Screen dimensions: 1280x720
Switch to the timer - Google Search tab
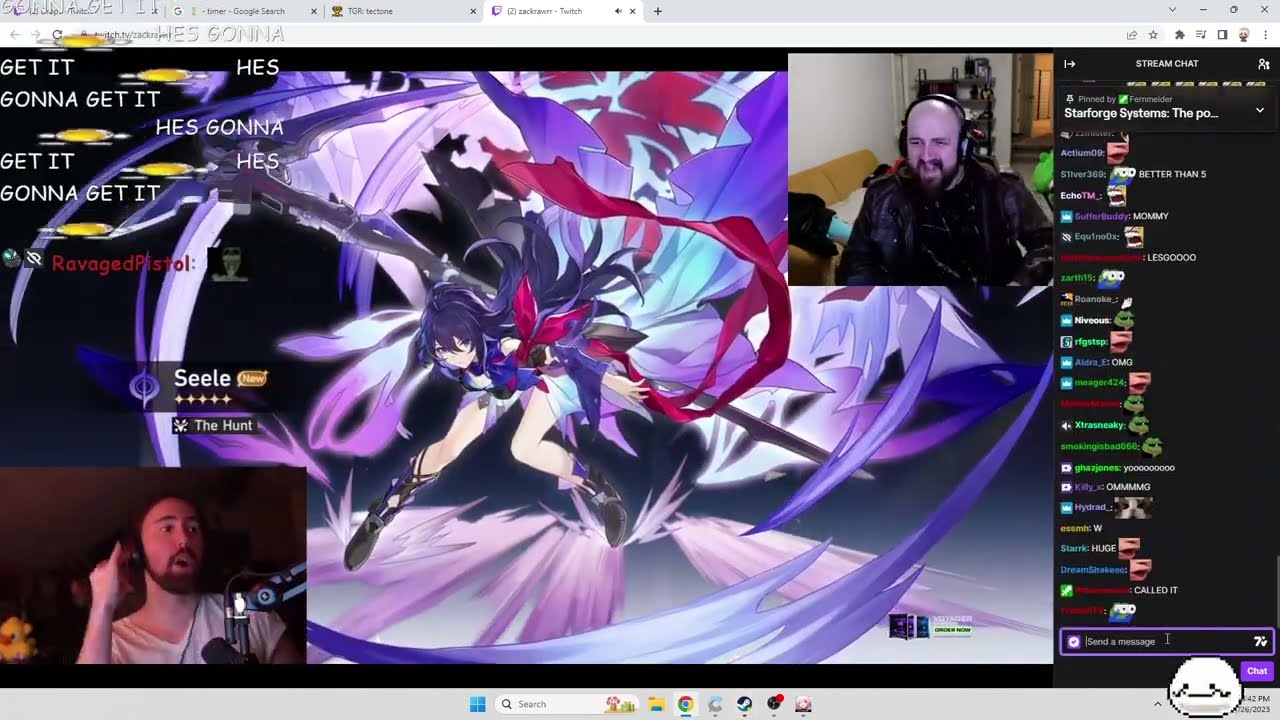tap(244, 11)
